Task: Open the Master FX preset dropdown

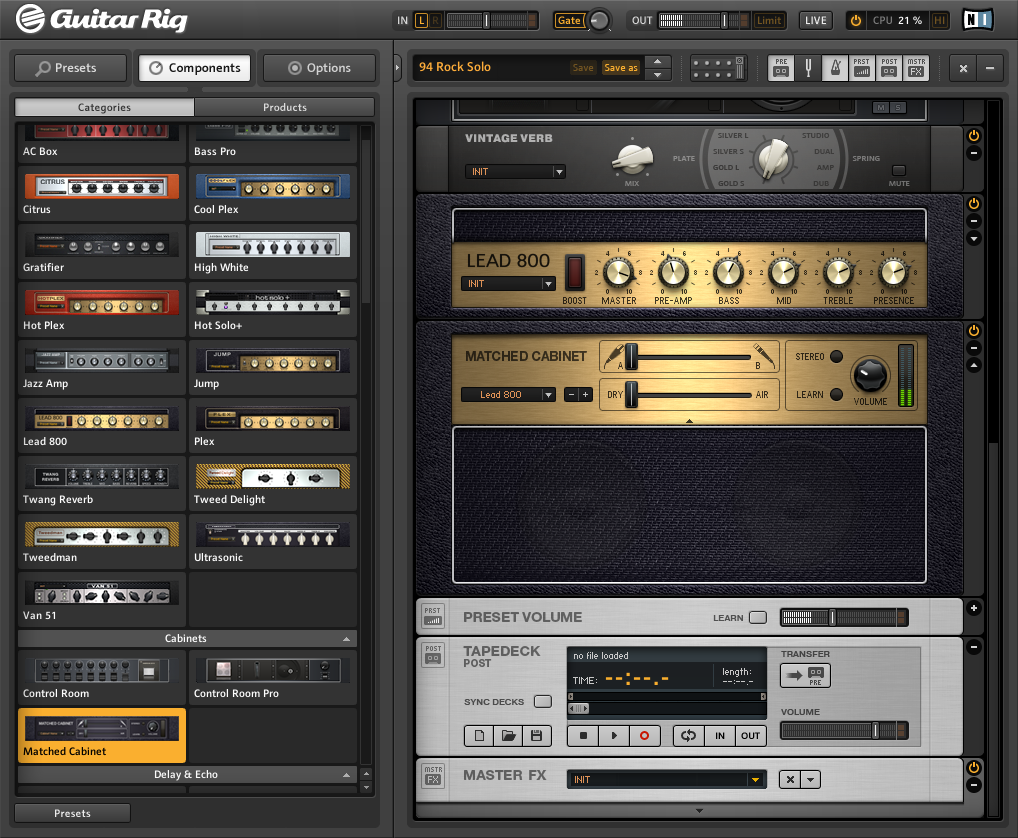Action: click(x=667, y=780)
